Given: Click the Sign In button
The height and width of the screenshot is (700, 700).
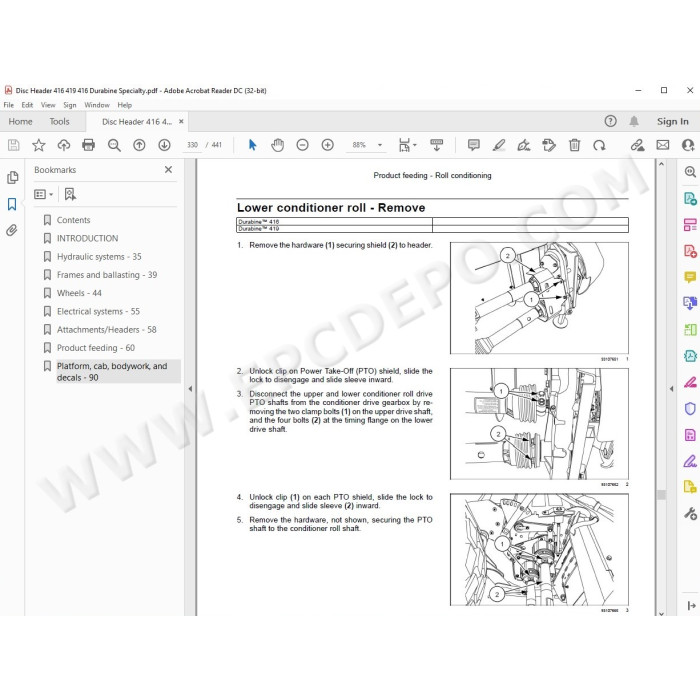Looking at the screenshot, I should (x=672, y=121).
